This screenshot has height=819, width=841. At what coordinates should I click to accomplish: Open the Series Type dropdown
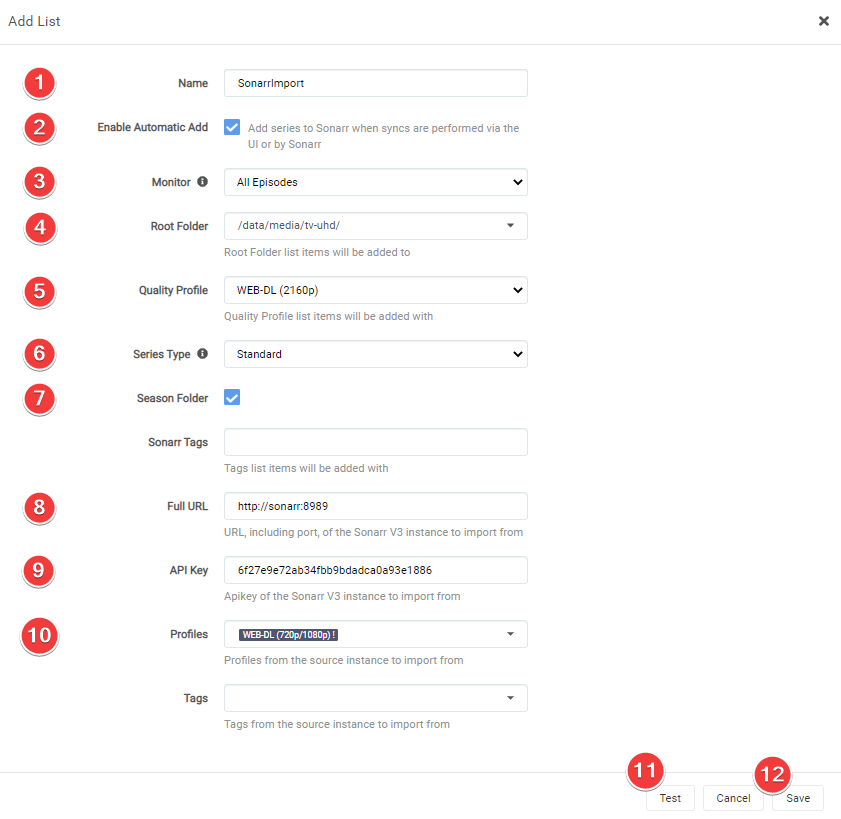(375, 354)
